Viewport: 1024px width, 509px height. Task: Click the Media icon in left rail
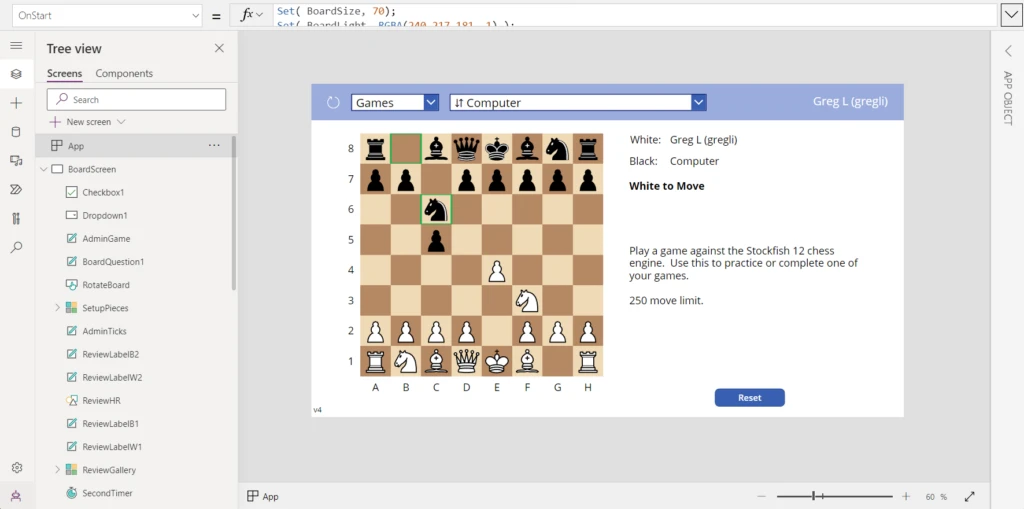16,161
